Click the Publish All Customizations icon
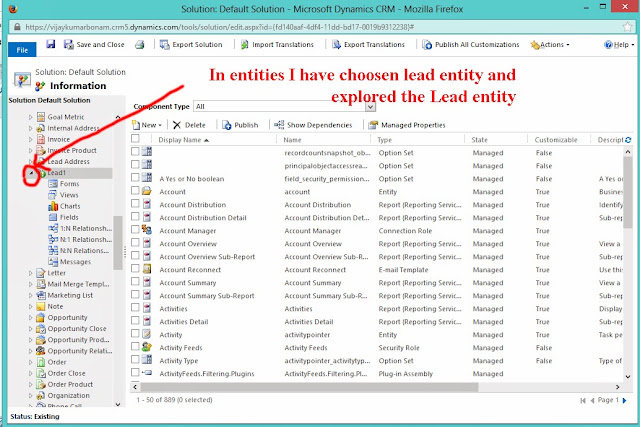 (x=427, y=44)
